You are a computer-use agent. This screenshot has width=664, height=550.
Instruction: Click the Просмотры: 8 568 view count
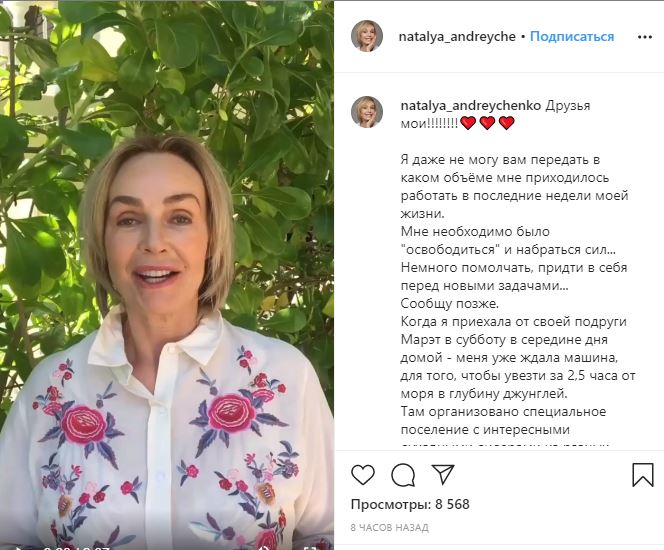point(410,504)
